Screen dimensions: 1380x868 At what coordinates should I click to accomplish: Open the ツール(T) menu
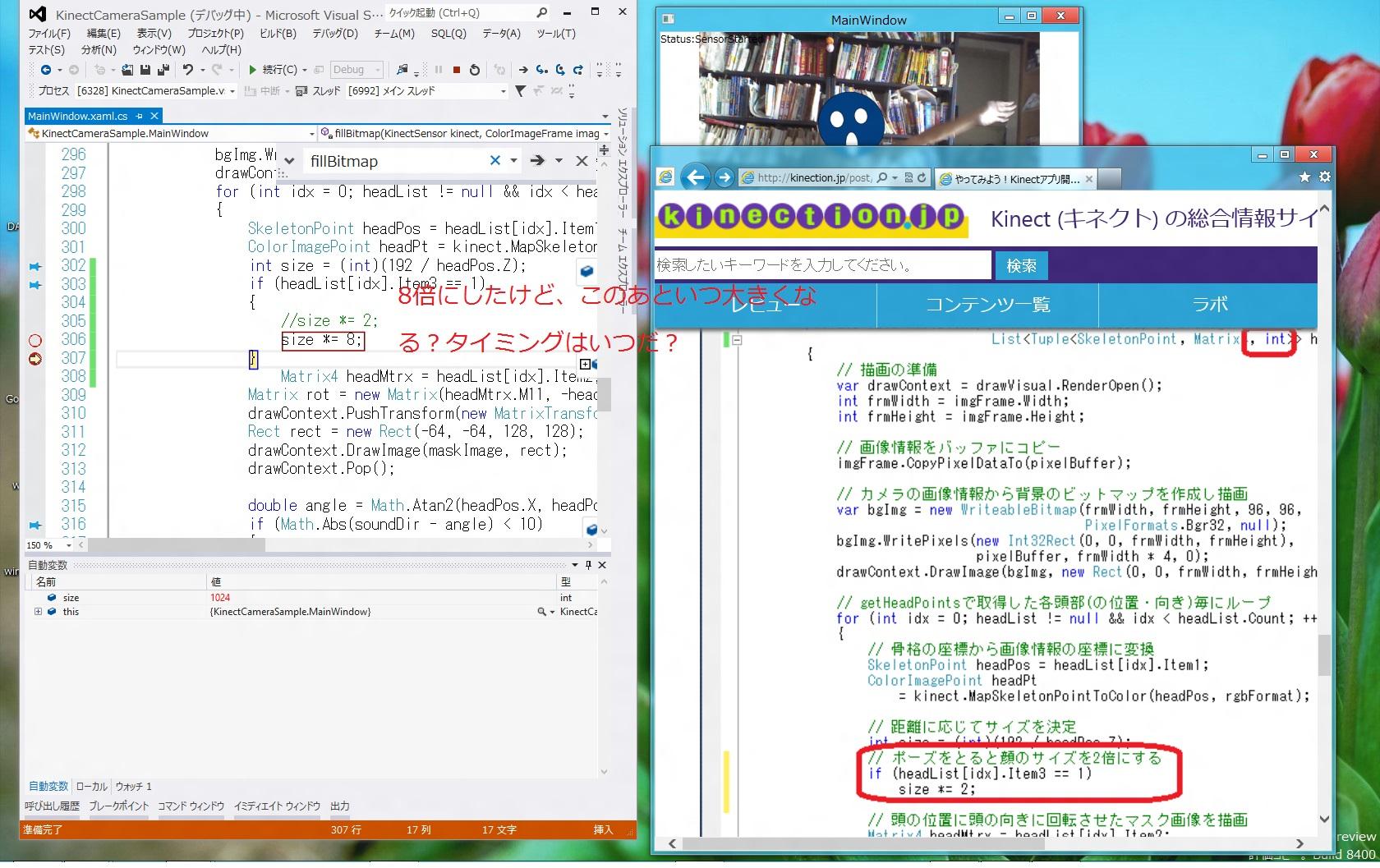click(x=556, y=34)
